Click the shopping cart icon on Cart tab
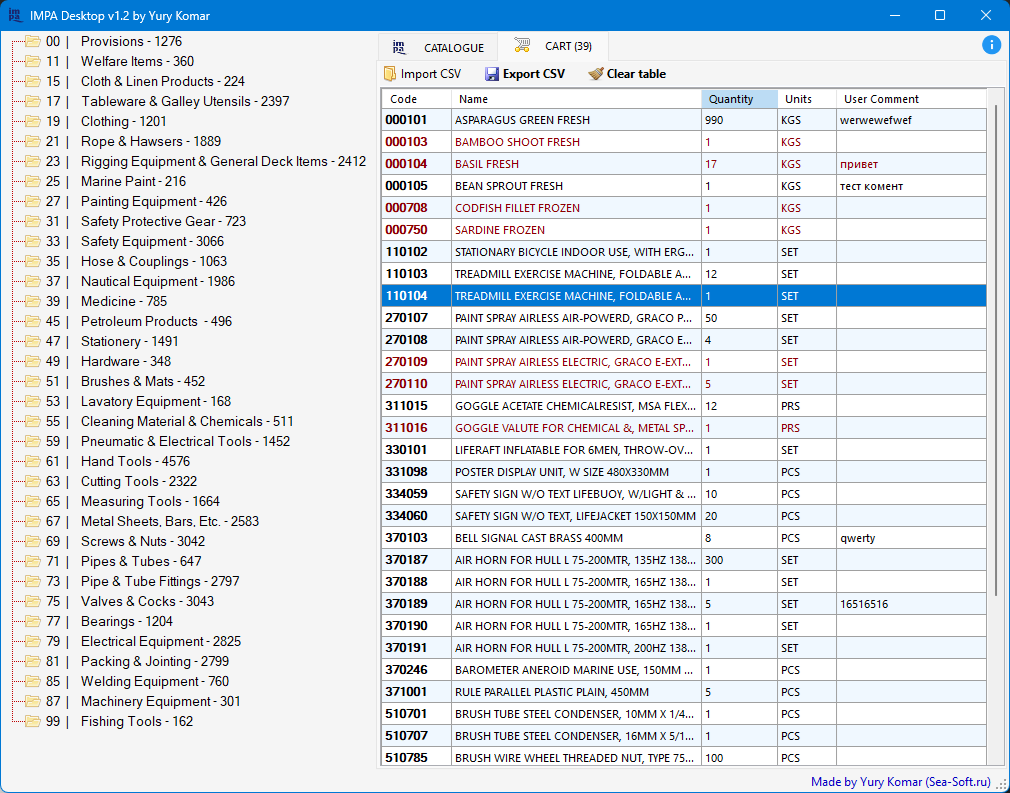Screen dimensions: 1010x793 click(x=522, y=46)
